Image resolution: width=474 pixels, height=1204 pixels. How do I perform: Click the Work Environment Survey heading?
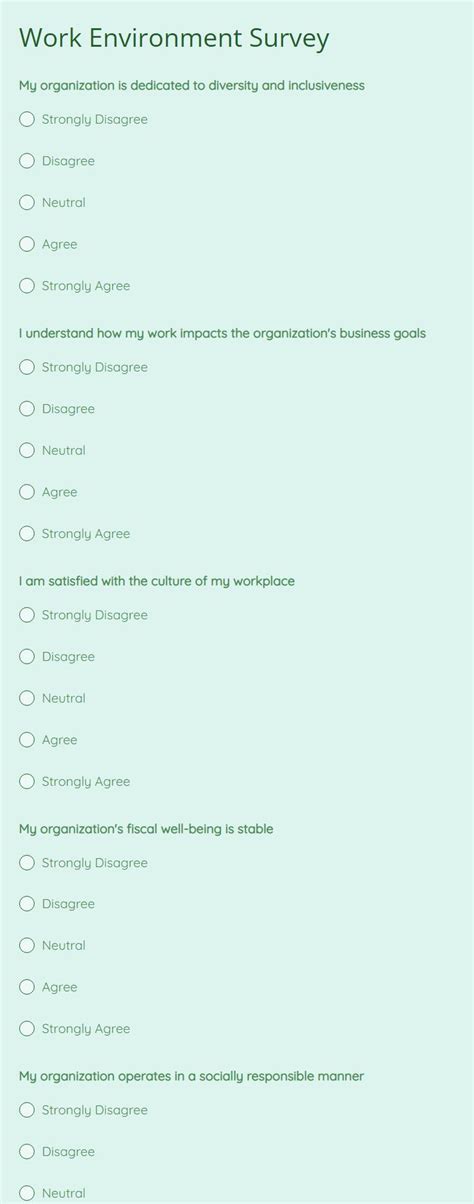coord(174,39)
